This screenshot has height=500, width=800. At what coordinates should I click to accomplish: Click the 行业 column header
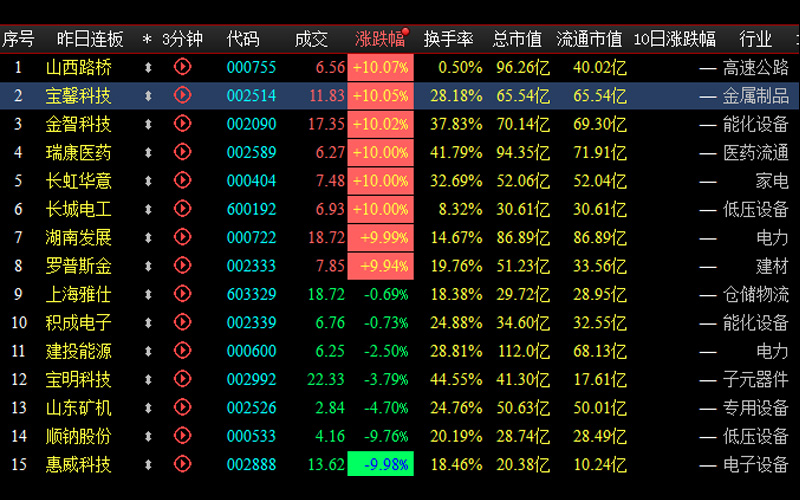click(756, 39)
